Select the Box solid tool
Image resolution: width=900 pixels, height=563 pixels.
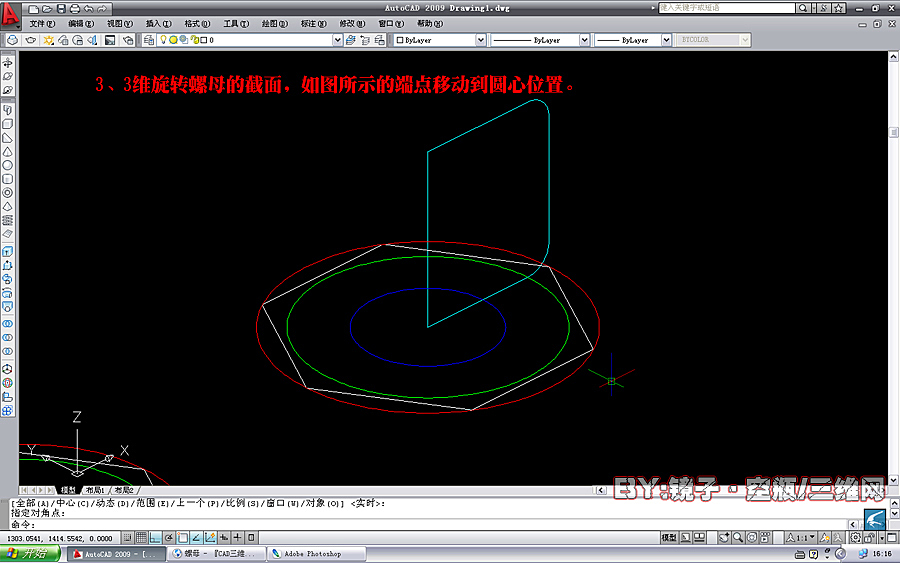coord(7,123)
